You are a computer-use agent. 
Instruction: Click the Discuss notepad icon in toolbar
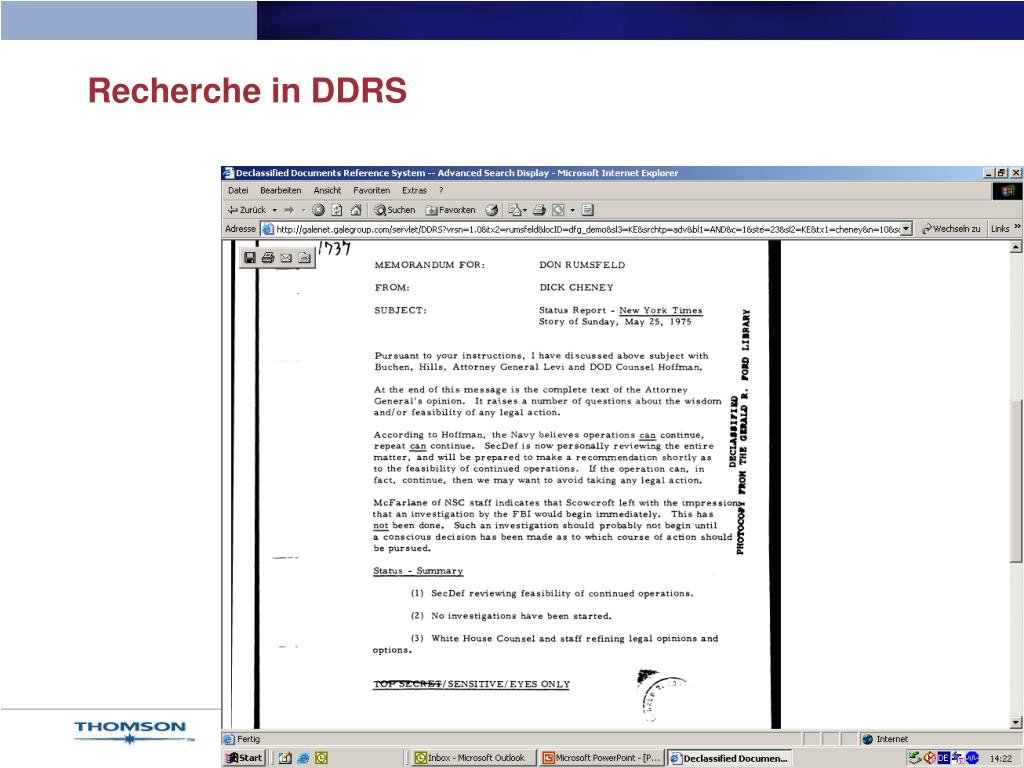click(x=588, y=210)
